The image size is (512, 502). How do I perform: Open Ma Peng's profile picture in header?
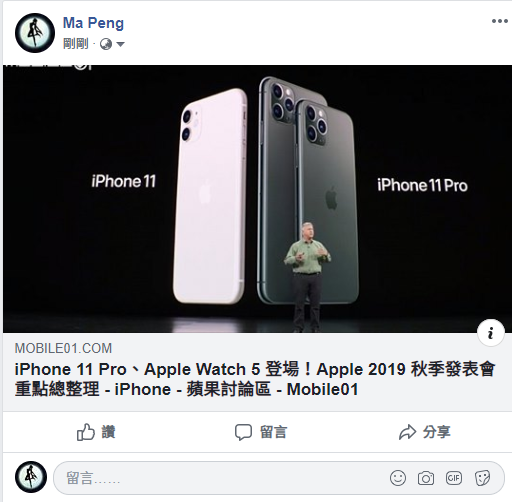(35, 33)
